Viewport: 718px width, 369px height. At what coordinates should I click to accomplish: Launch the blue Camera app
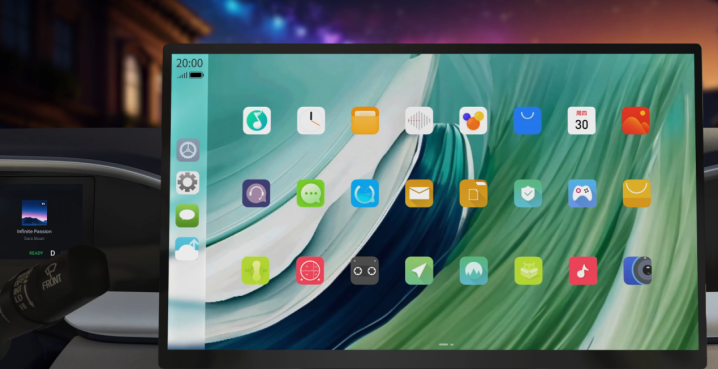click(x=637, y=271)
